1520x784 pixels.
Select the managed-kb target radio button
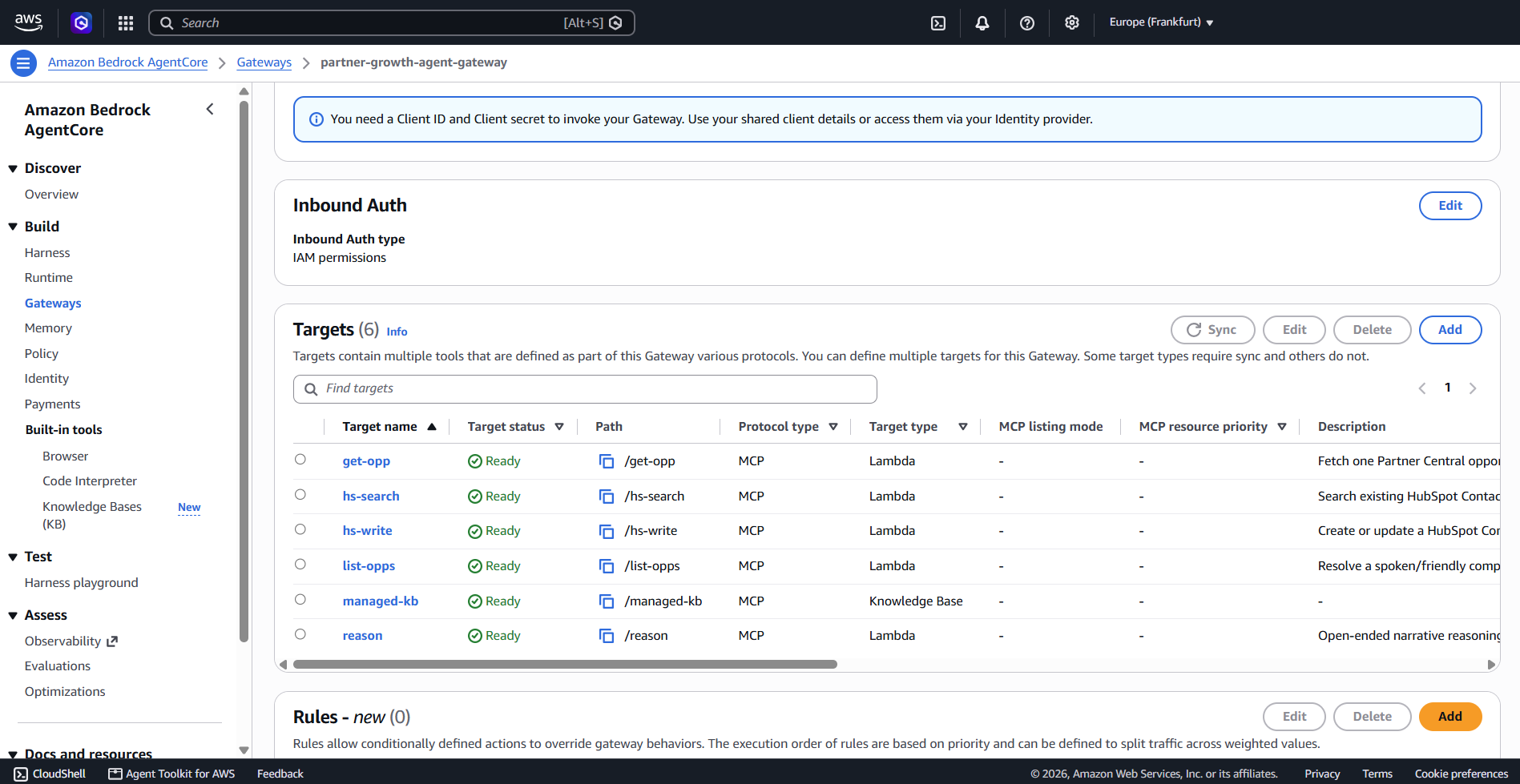(x=300, y=600)
